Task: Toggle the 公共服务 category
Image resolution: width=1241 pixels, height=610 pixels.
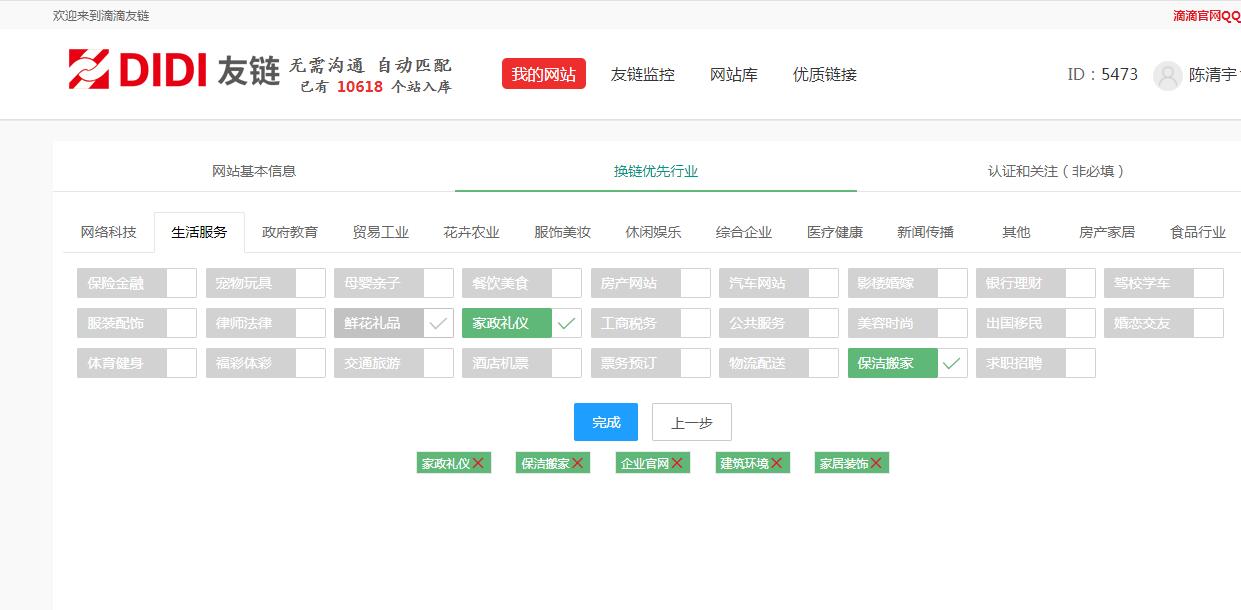Action: coord(779,323)
